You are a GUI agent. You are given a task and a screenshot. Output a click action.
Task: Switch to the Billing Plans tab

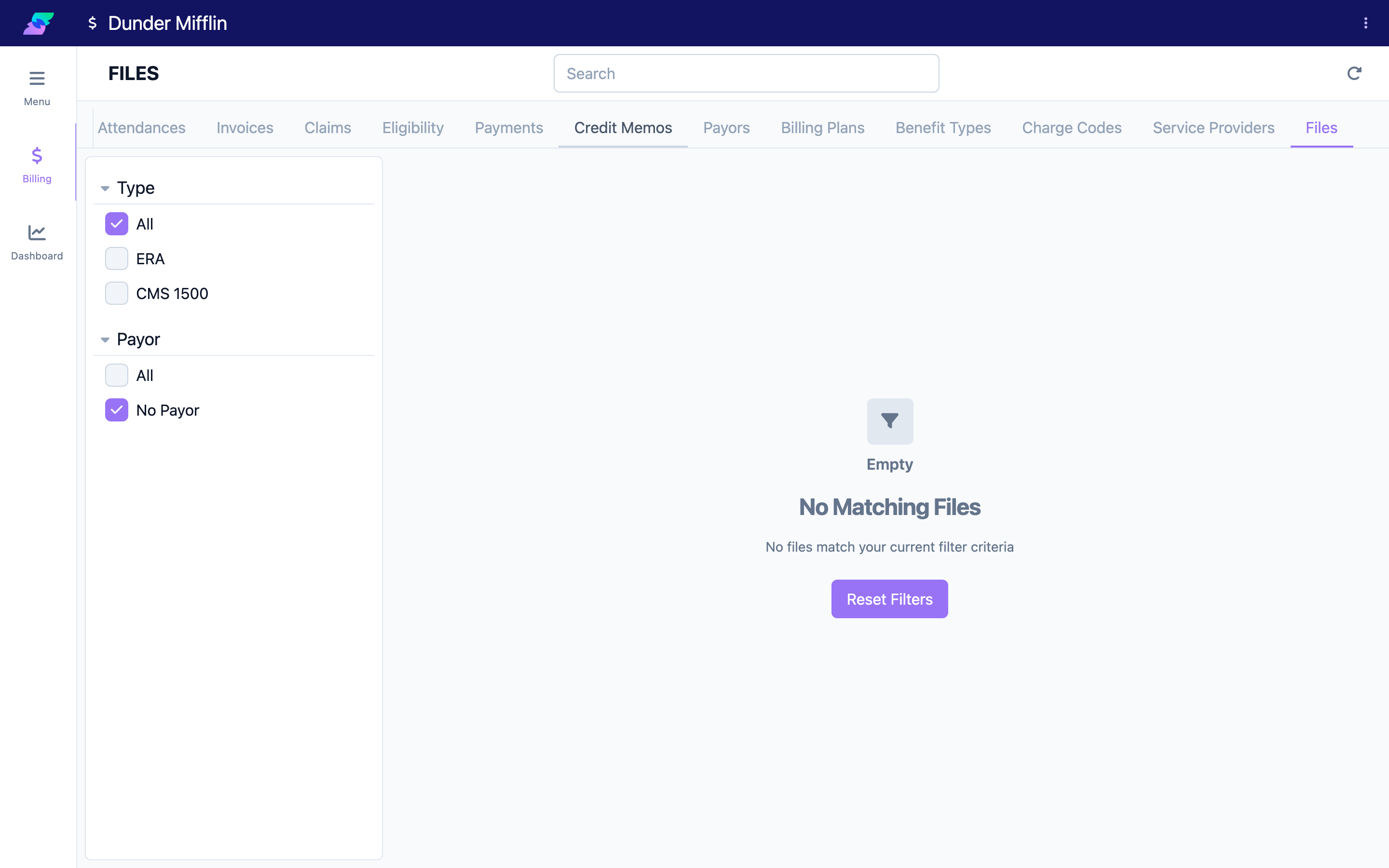tap(822, 127)
